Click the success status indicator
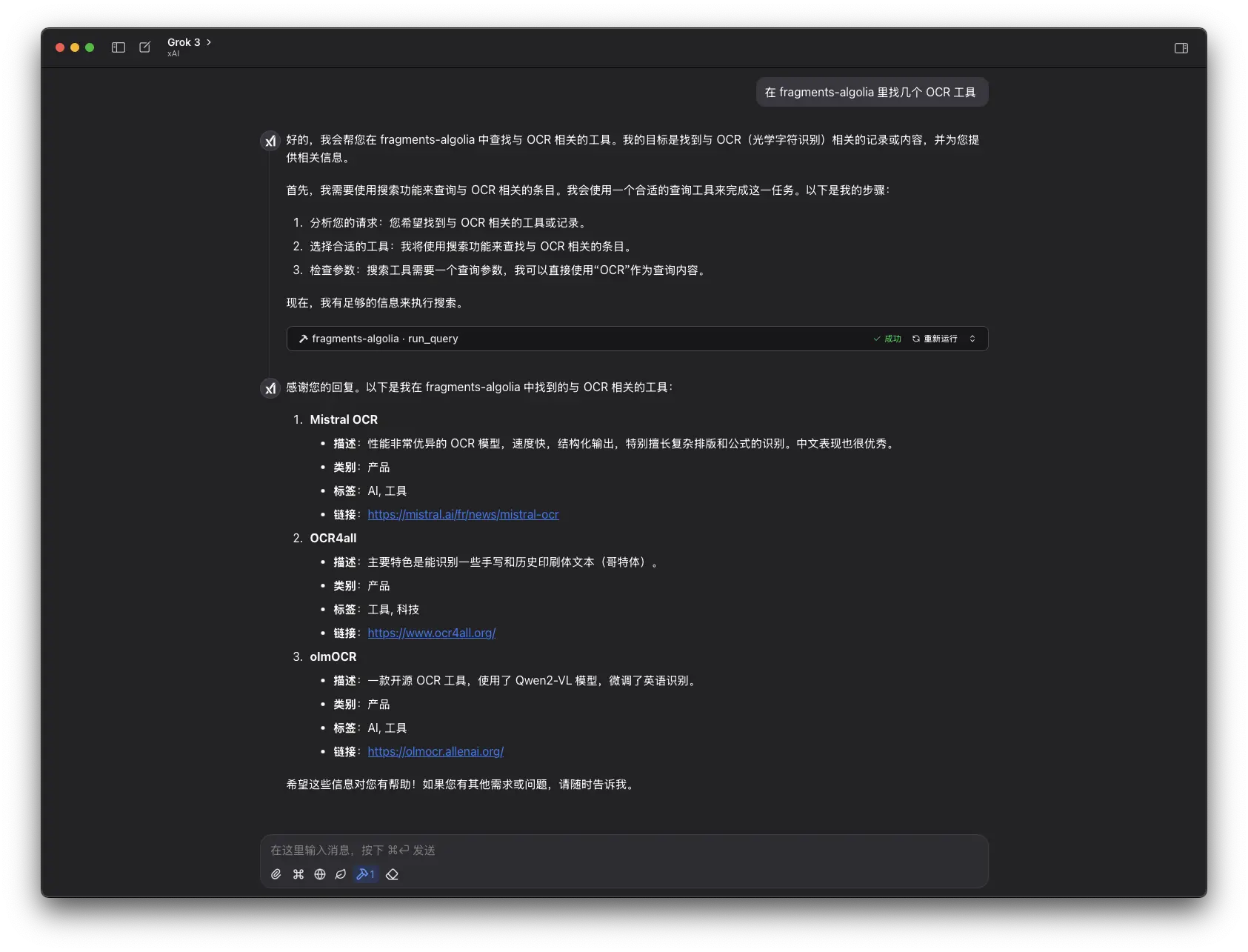 [887, 339]
